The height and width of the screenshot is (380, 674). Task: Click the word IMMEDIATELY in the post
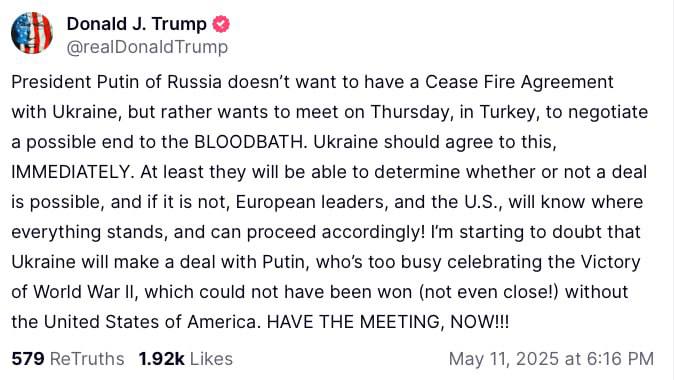coord(70,172)
